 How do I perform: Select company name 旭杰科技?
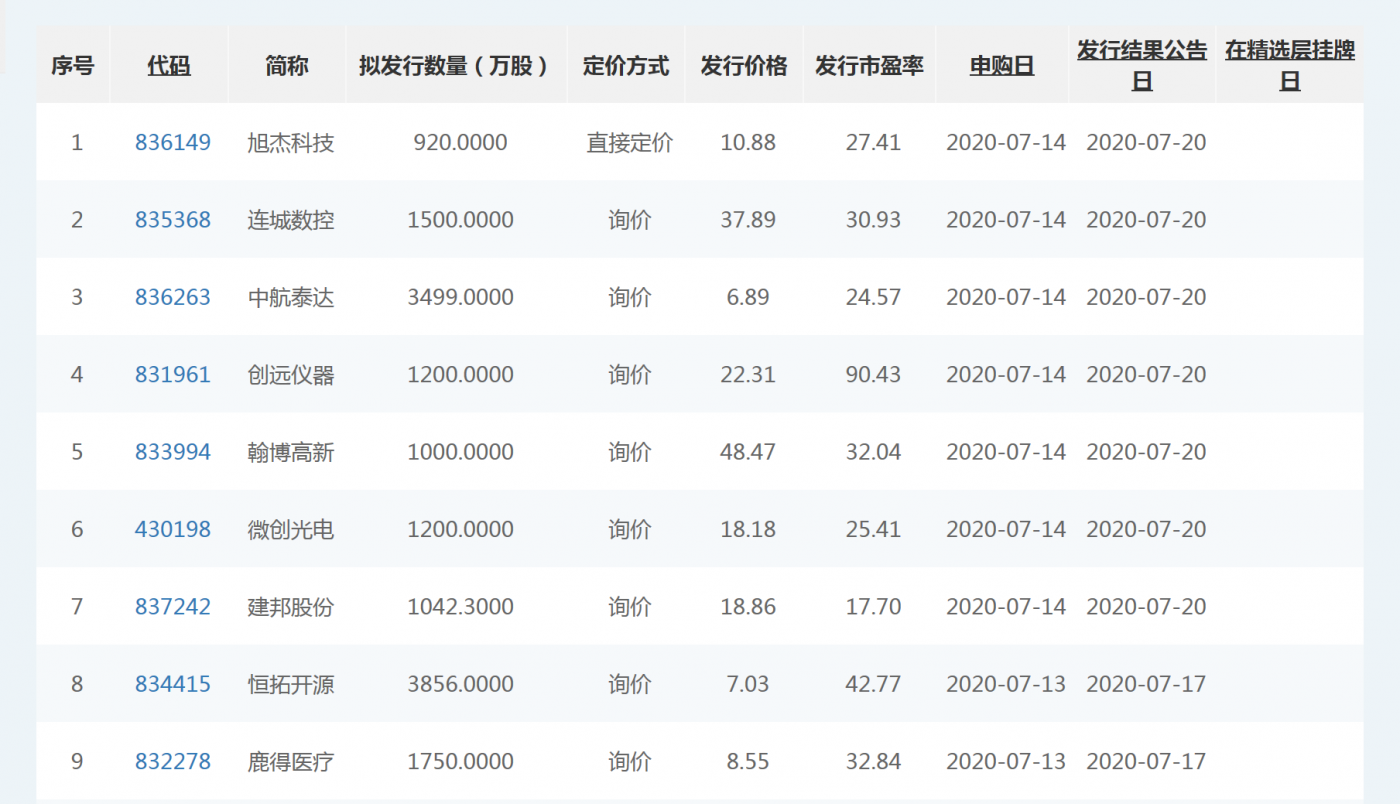[x=290, y=142]
